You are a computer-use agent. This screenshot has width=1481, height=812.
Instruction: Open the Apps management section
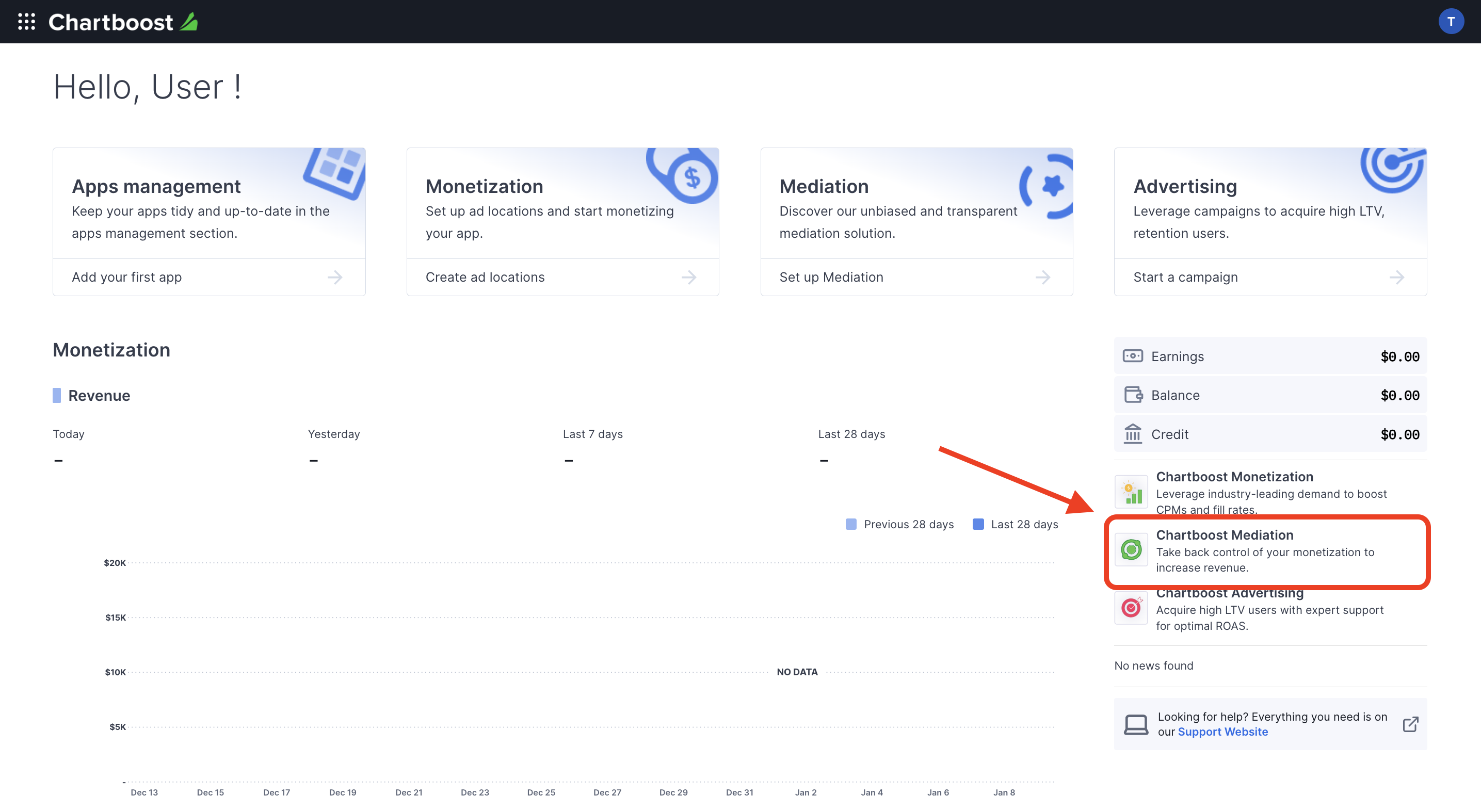tap(155, 184)
